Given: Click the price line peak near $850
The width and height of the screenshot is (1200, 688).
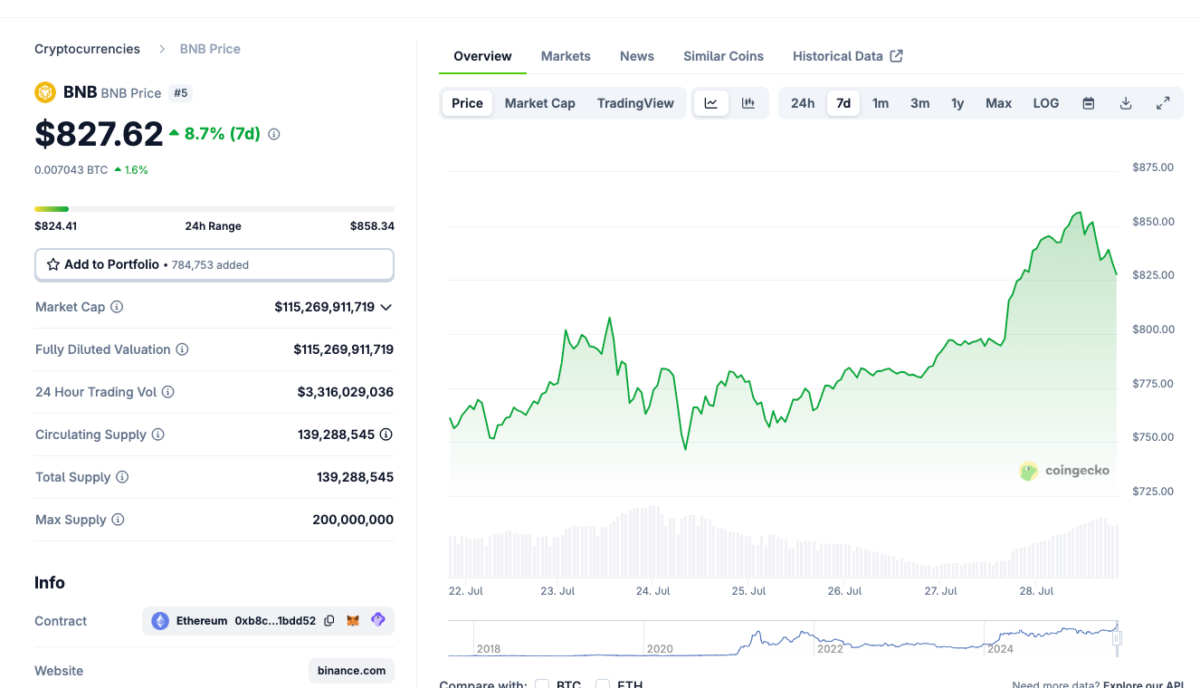Looking at the screenshot, I should click(1078, 213).
